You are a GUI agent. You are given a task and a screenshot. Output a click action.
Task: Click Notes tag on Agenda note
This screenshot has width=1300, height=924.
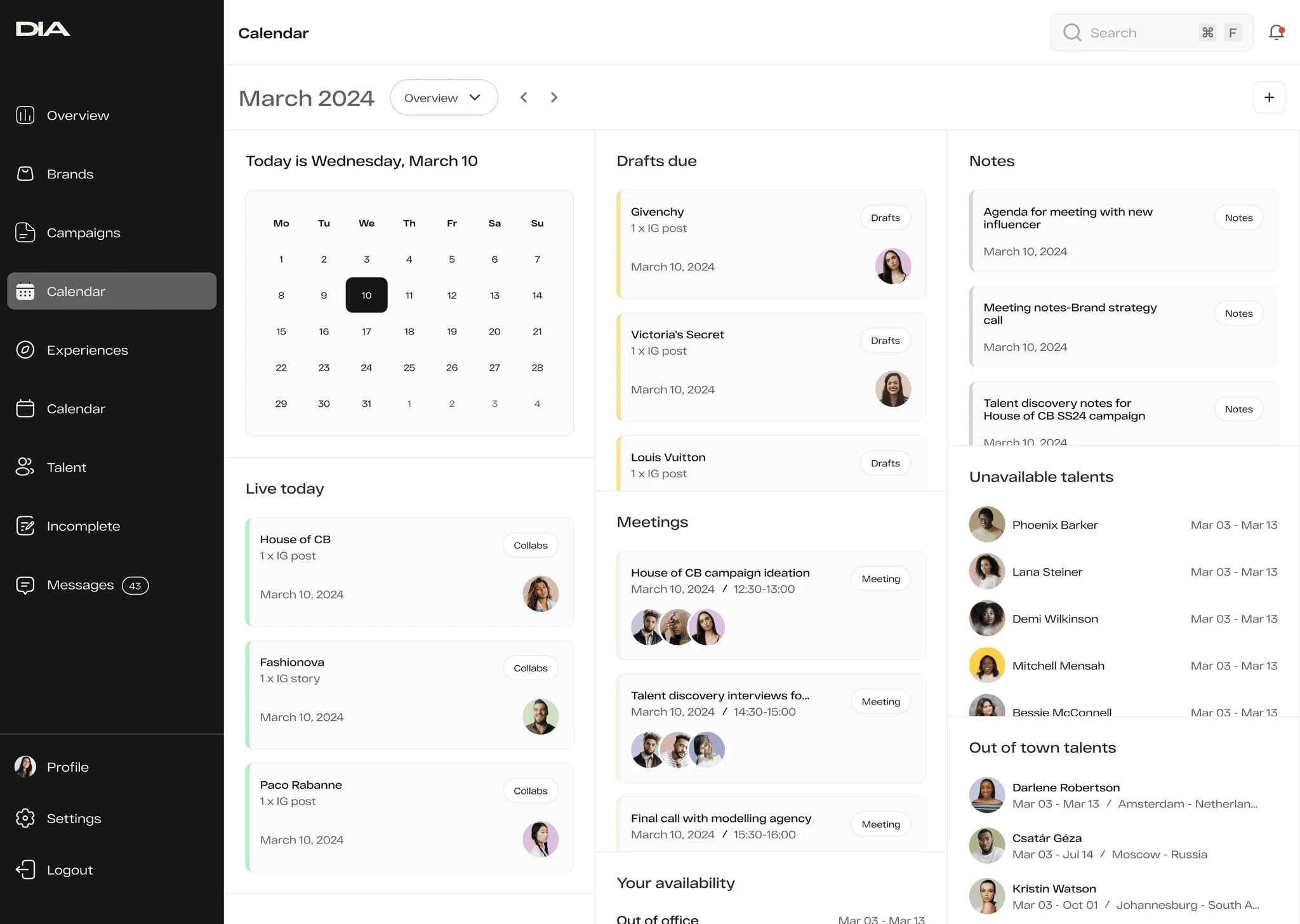1238,218
